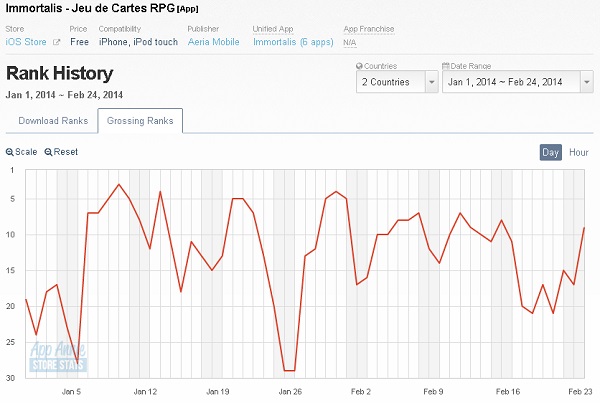Image resolution: width=600 pixels, height=403 pixels.
Task: Click the Feb 2 axis label
Action: (x=361, y=392)
